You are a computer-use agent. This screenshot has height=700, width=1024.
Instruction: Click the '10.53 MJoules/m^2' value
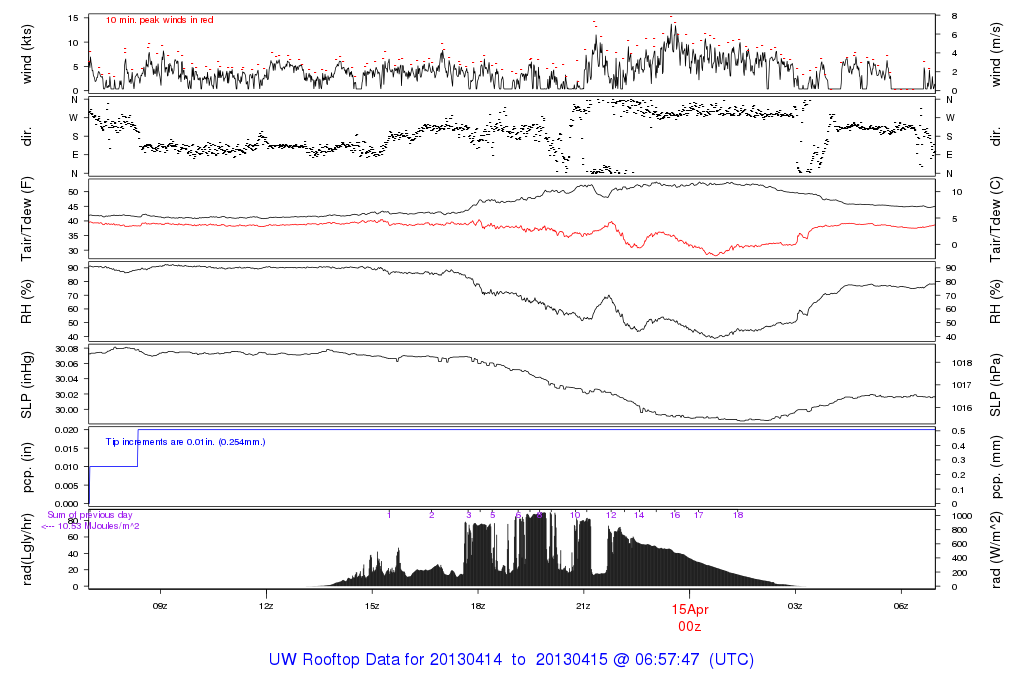point(99,526)
